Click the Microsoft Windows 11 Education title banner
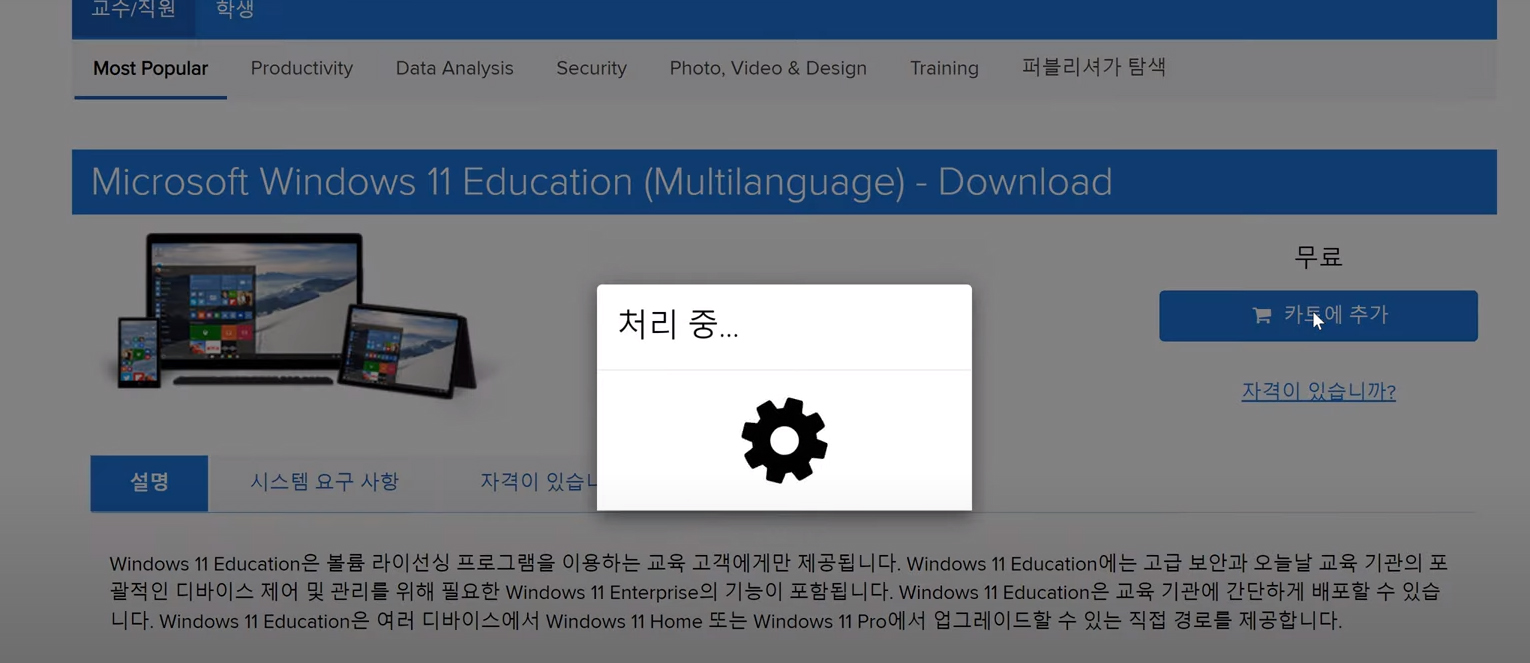 784,182
